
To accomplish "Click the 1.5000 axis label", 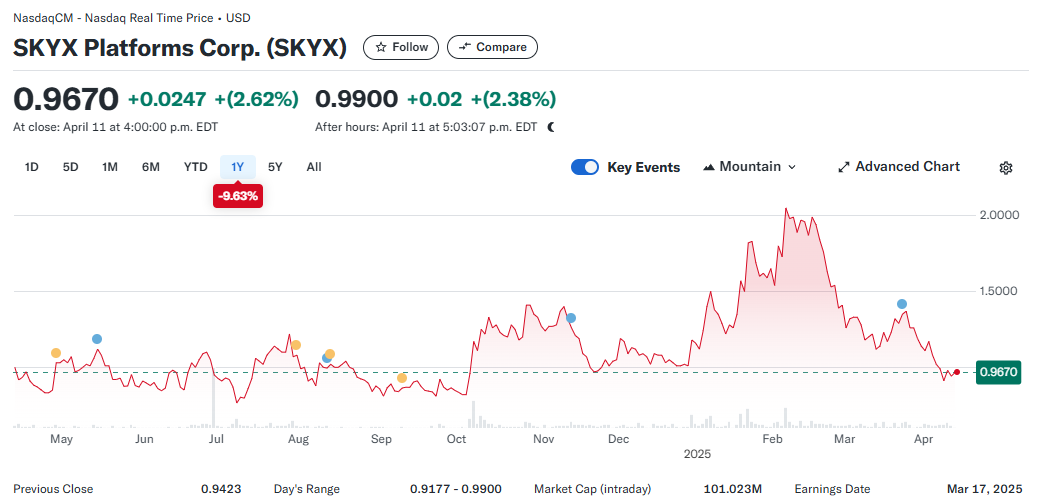I will [x=998, y=291].
